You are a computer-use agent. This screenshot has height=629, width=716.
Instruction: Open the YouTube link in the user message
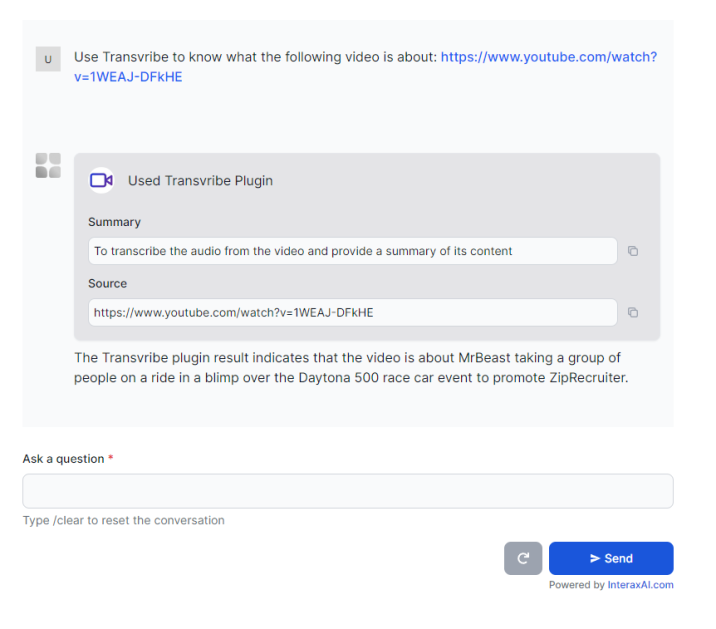click(x=548, y=57)
